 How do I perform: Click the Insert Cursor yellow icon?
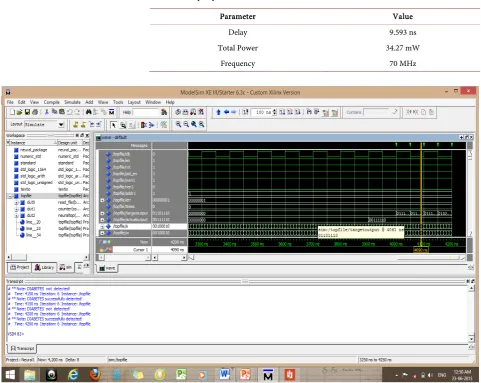pyautogui.click(x=76, y=124)
